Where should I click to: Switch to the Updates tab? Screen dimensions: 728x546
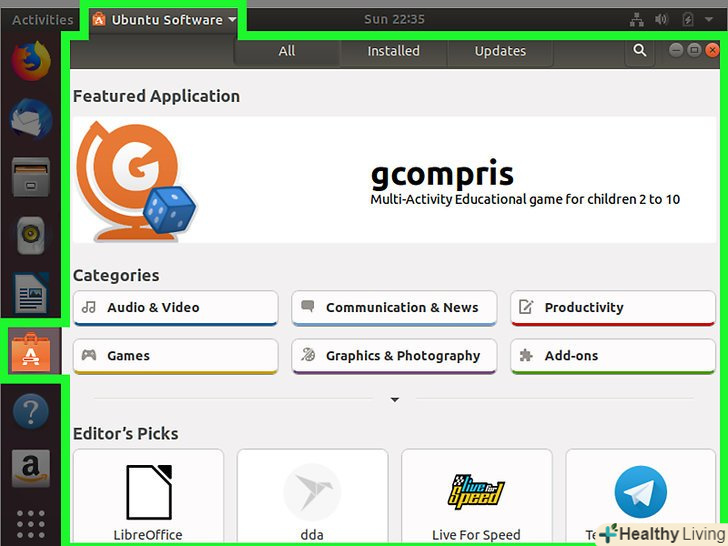pyautogui.click(x=500, y=51)
